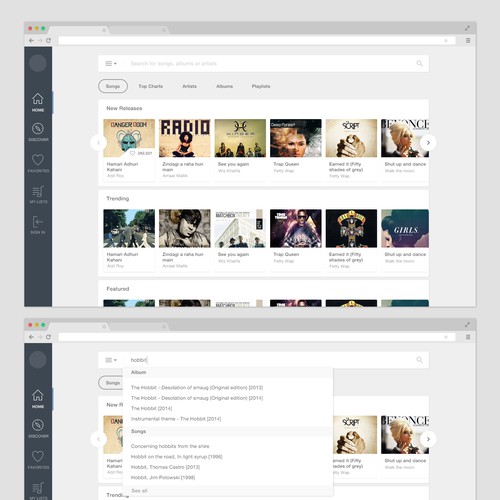The image size is (500, 500).
Task: Go back in the bottom browser window
Action: tap(31, 337)
